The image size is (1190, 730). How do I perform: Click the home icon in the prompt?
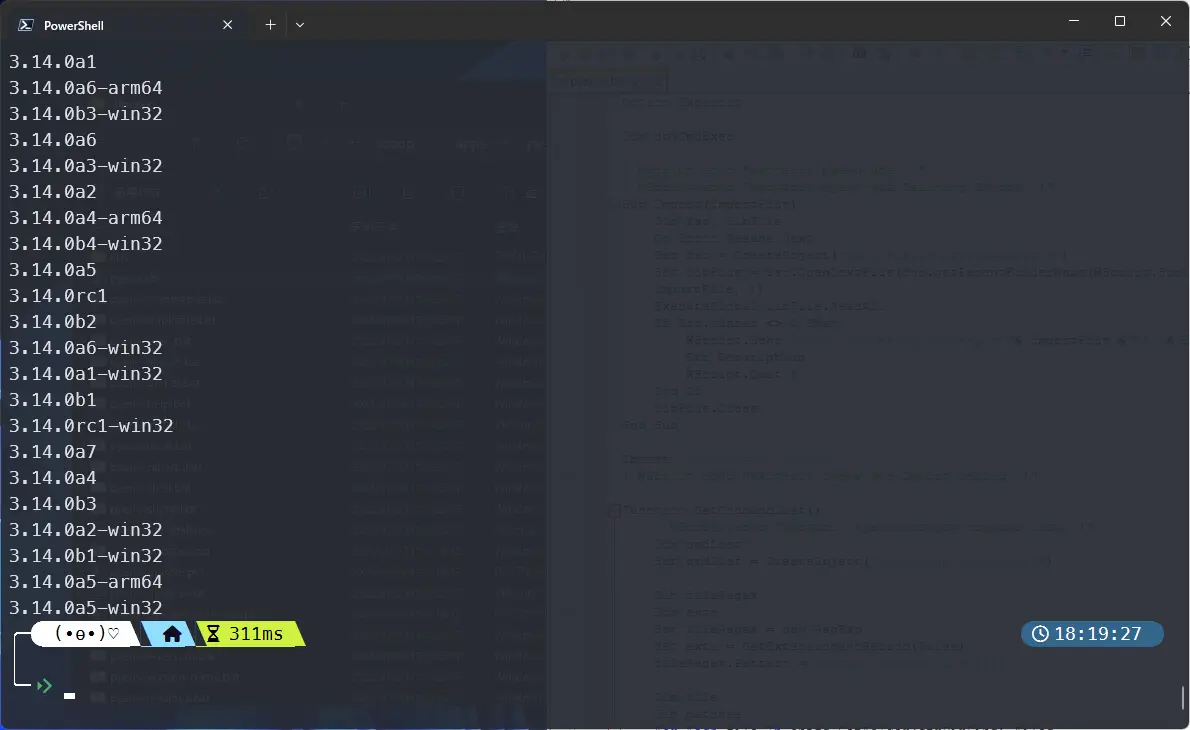click(172, 634)
